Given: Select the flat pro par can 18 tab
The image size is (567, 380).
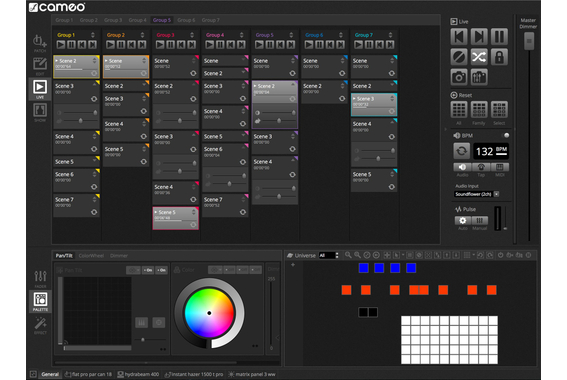Looking at the screenshot, I should coord(89,374).
